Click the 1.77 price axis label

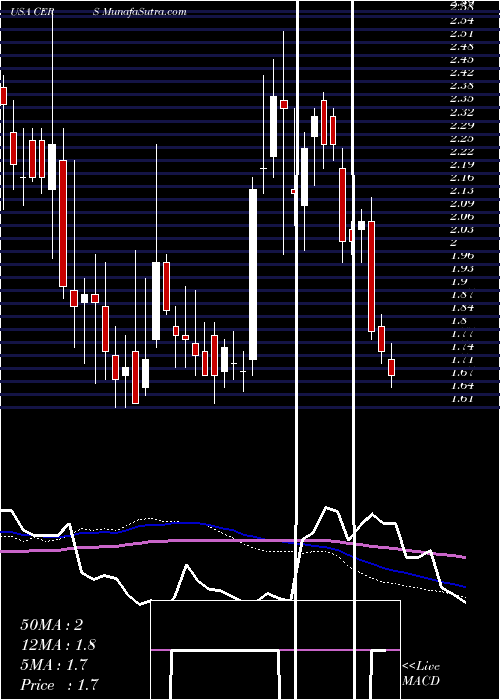click(462, 333)
